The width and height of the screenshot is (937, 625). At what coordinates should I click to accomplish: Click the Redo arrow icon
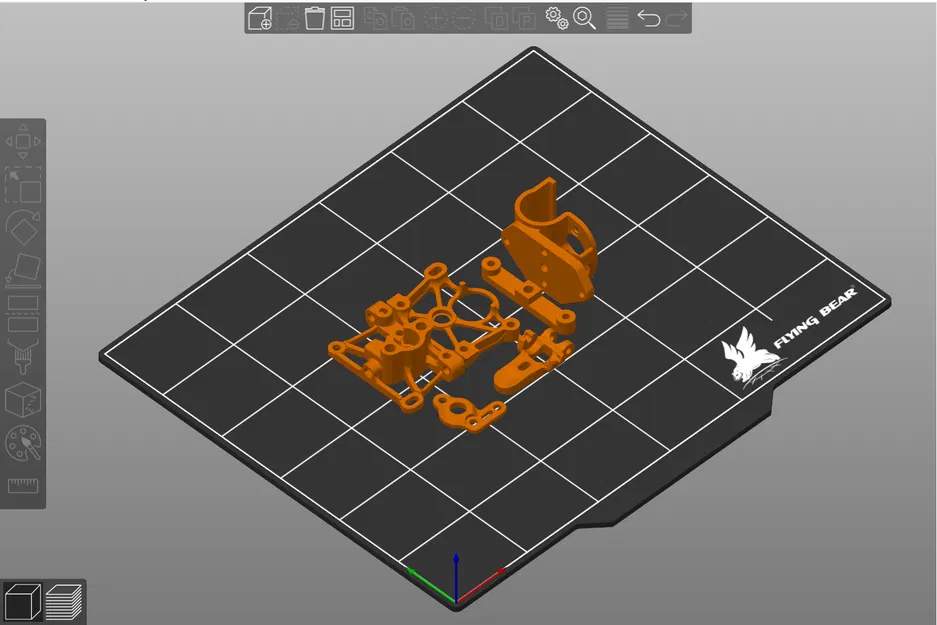pyautogui.click(x=676, y=18)
